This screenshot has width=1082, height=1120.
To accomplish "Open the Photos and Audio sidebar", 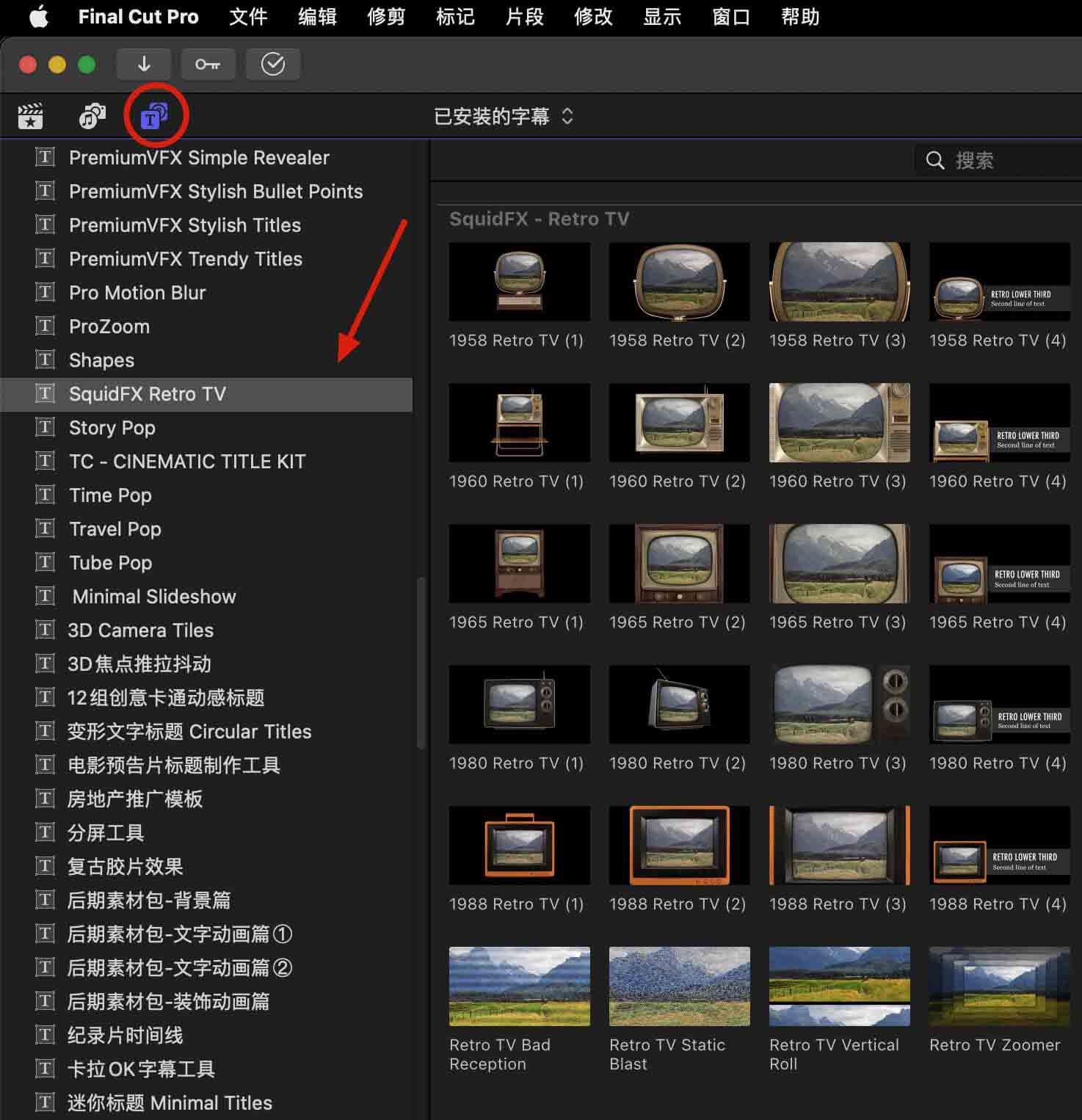I will [x=92, y=116].
